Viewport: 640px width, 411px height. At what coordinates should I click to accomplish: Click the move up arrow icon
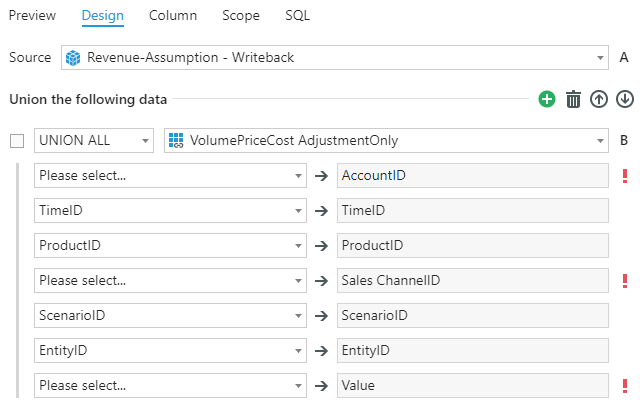coord(599,99)
